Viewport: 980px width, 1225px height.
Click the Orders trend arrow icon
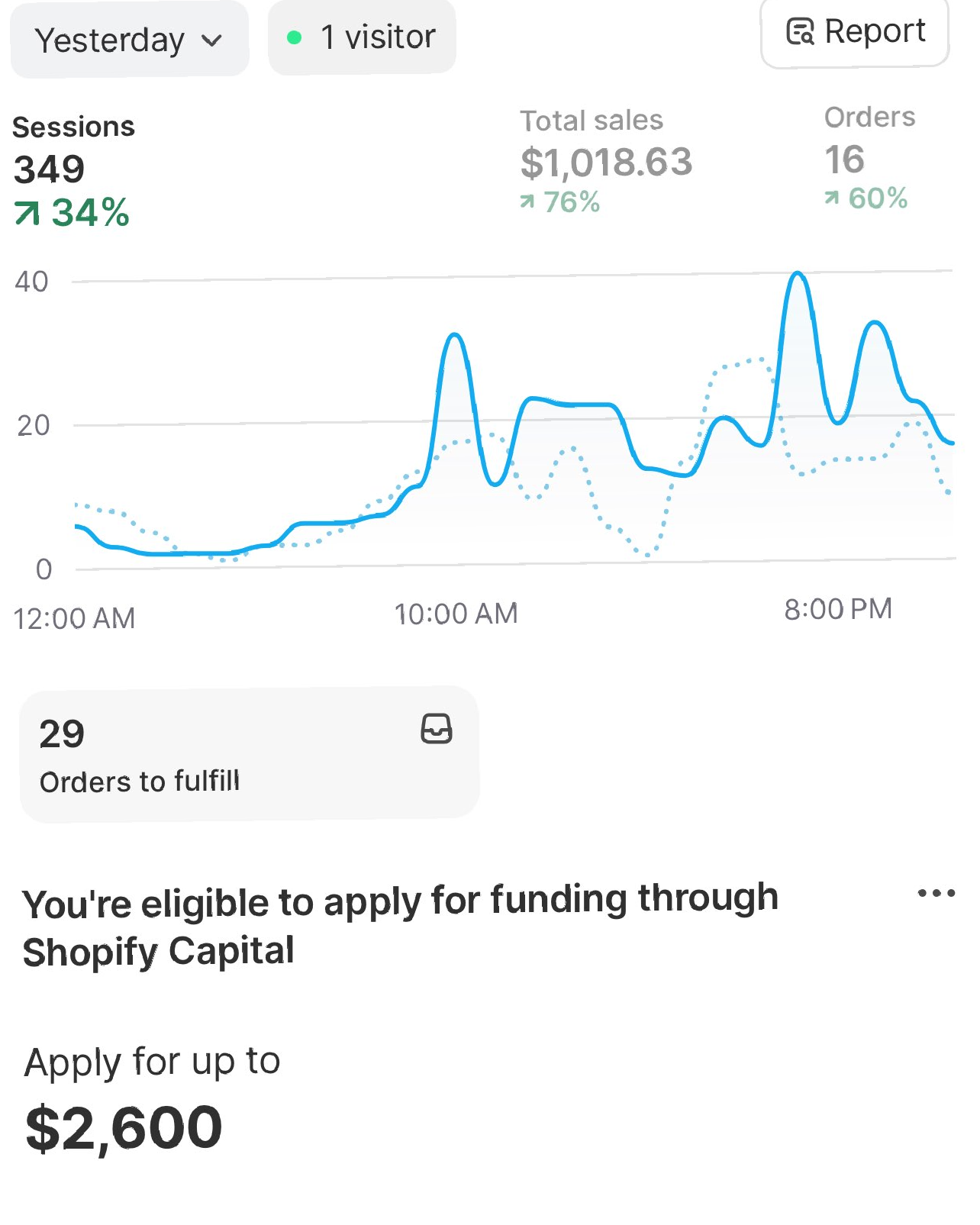coord(831,198)
